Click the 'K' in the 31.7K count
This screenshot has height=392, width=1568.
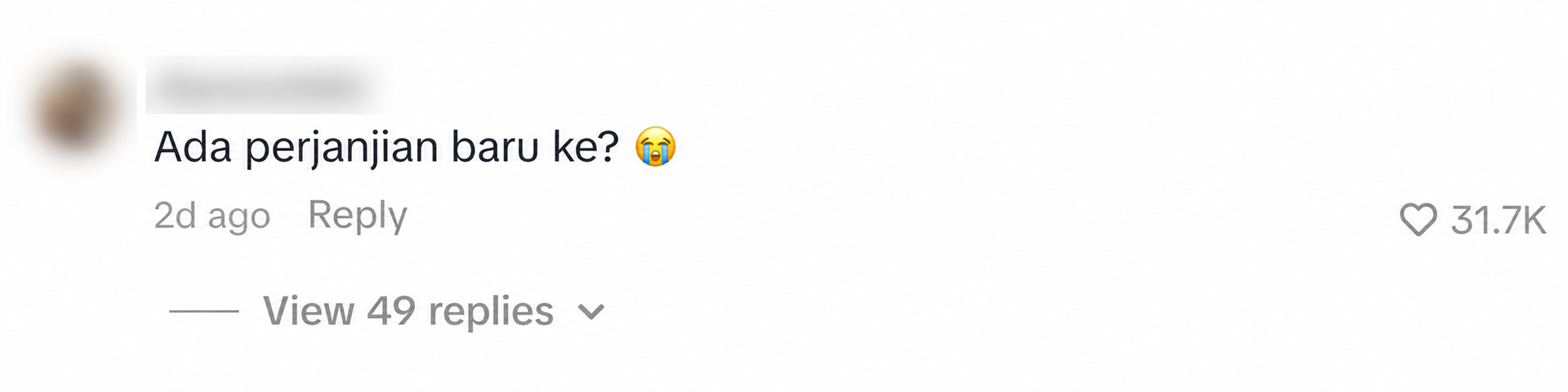pos(1533,220)
